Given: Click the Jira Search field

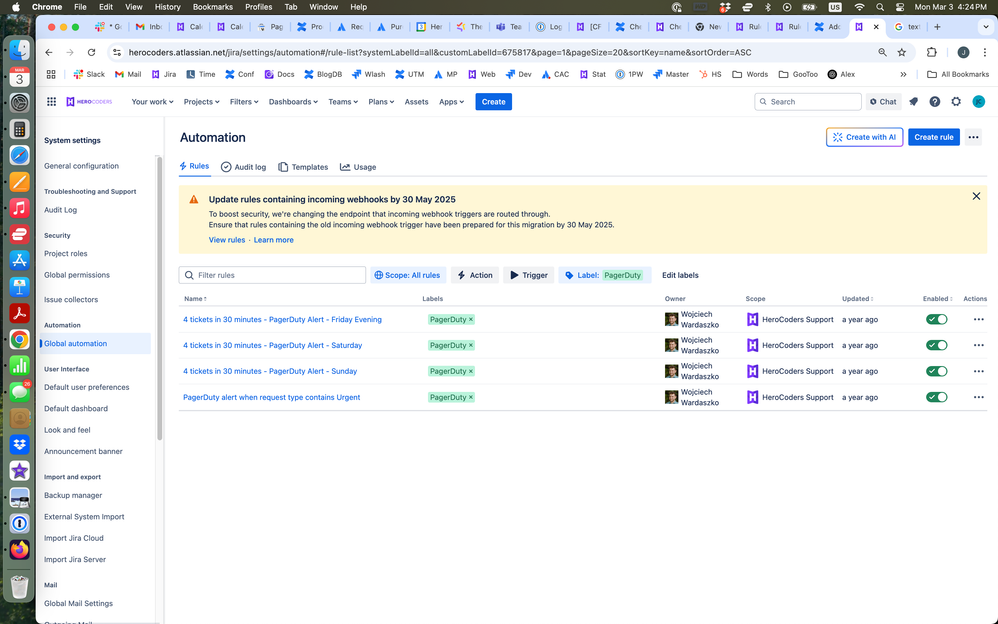Looking at the screenshot, I should click(808, 102).
